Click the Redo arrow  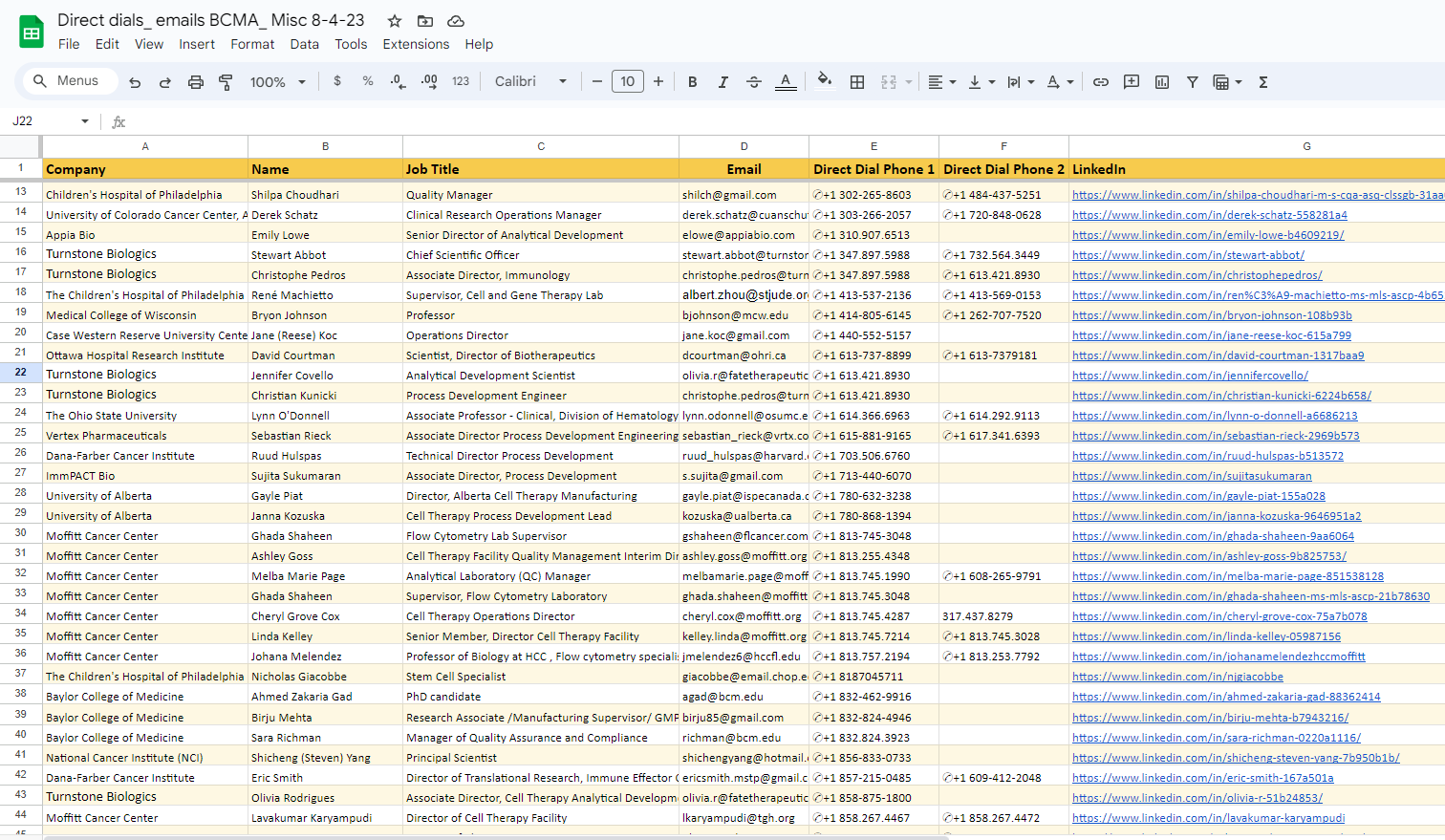pos(165,82)
